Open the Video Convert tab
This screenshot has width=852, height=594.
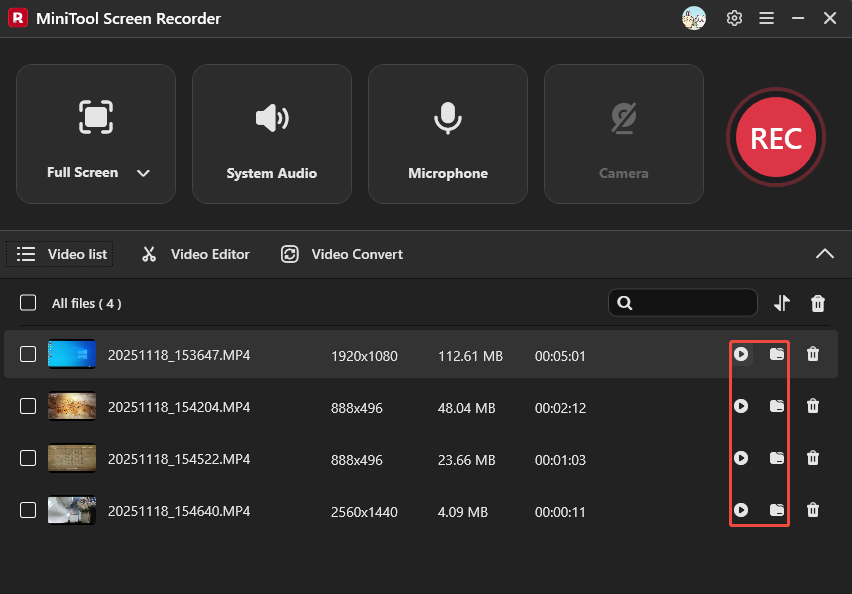pos(341,254)
